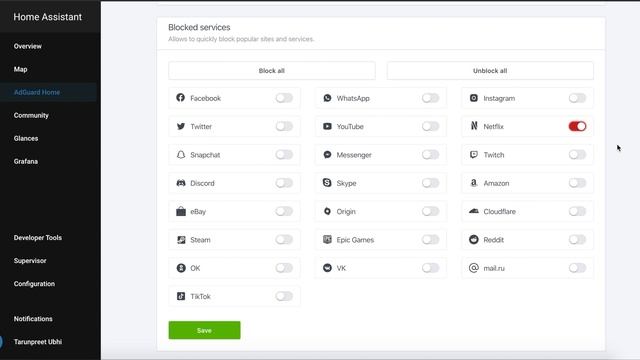Click the mail.ru at-sign icon
The height and width of the screenshot is (360, 640).
click(474, 268)
